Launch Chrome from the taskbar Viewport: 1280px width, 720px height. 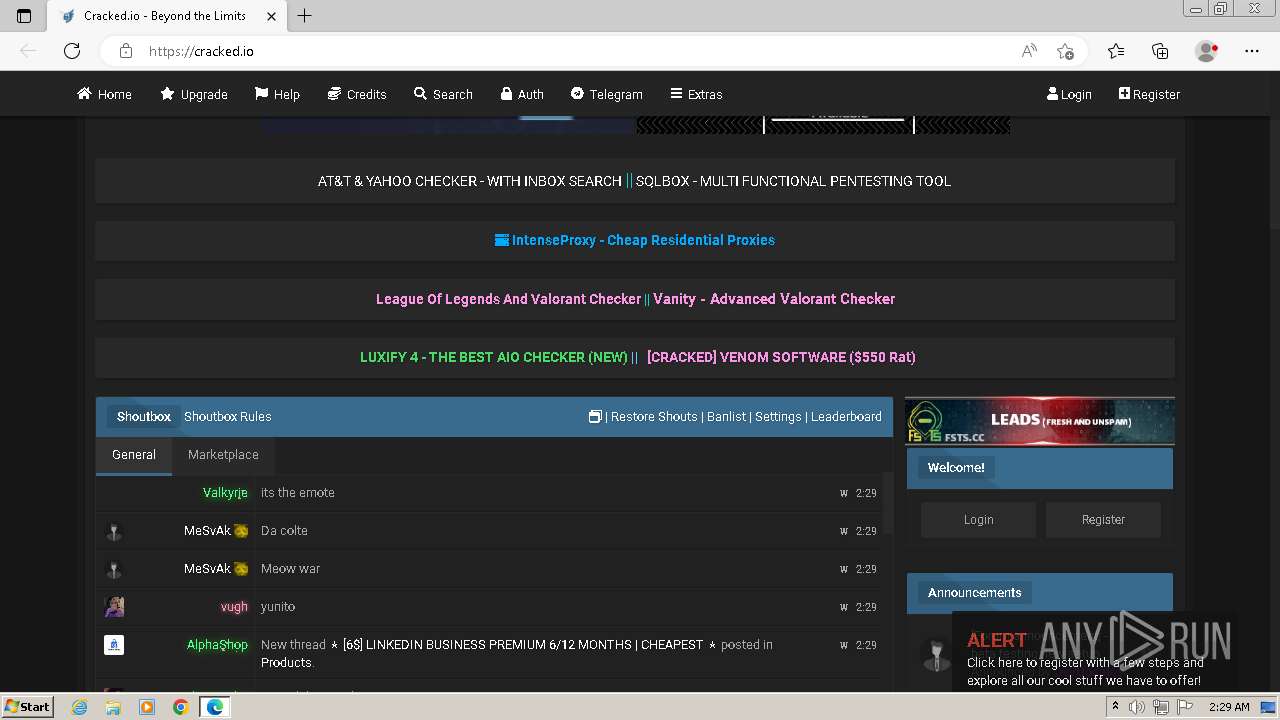(x=180, y=707)
